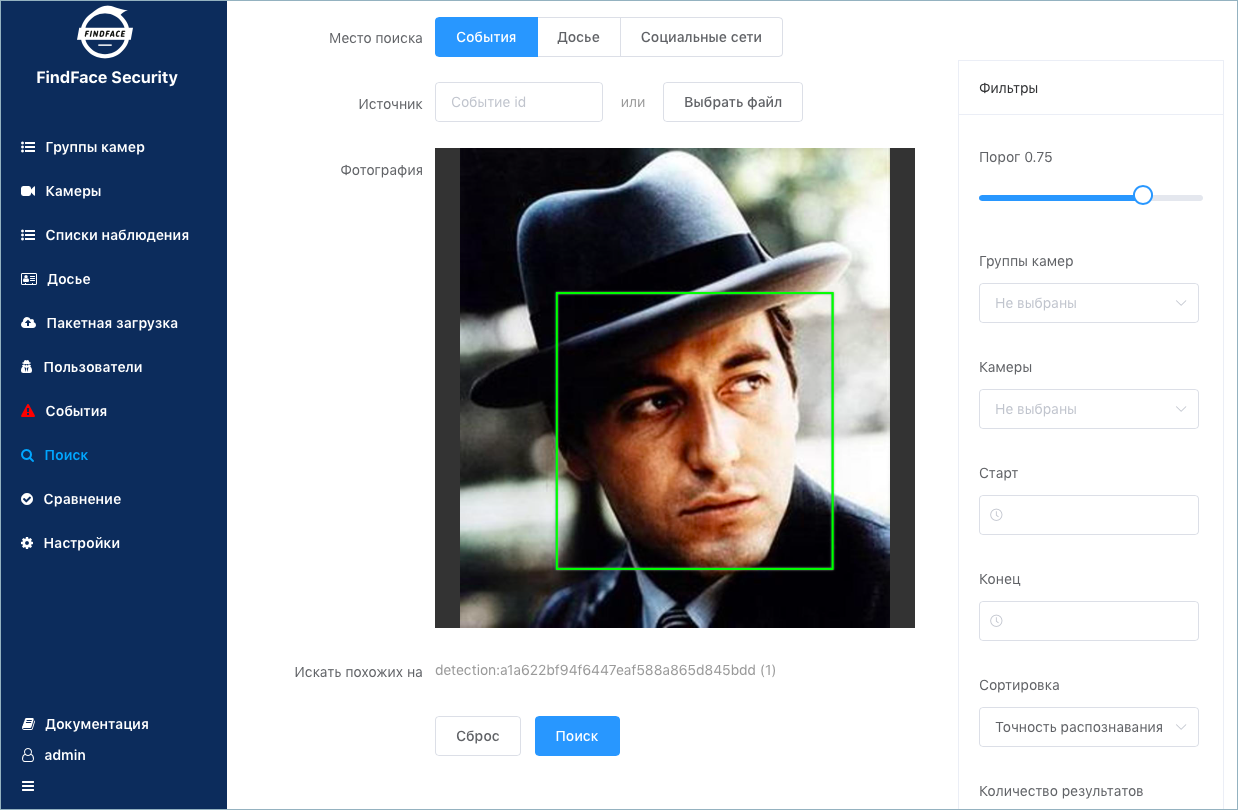This screenshot has width=1238, height=810.
Task: Click the Порог slider handle
Action: (1143, 195)
